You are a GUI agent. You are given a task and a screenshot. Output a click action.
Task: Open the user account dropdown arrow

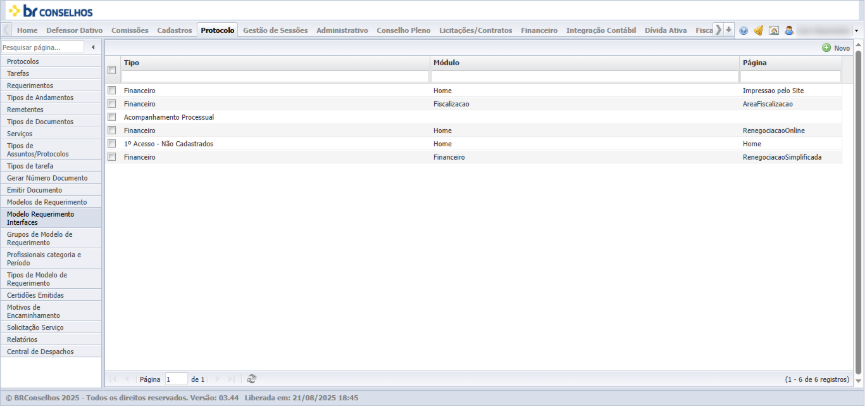856,31
